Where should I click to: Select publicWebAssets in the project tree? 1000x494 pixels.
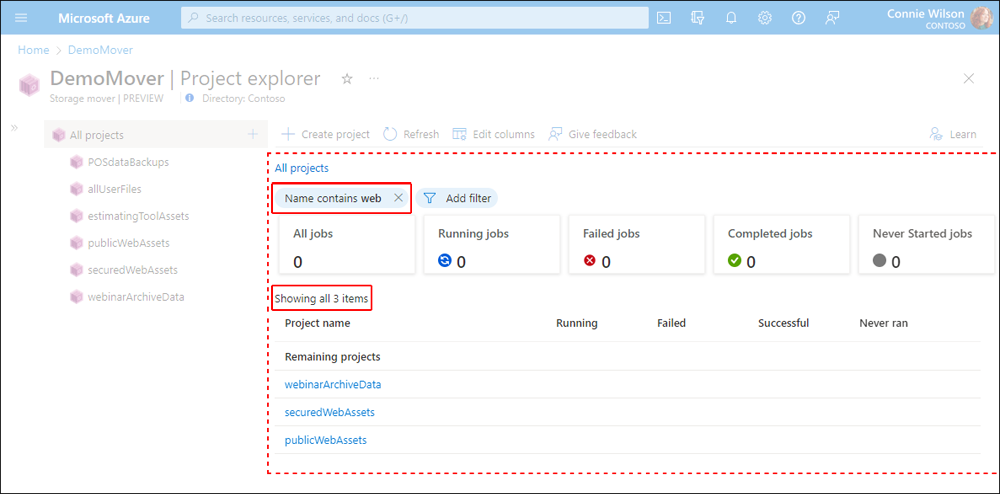(129, 243)
